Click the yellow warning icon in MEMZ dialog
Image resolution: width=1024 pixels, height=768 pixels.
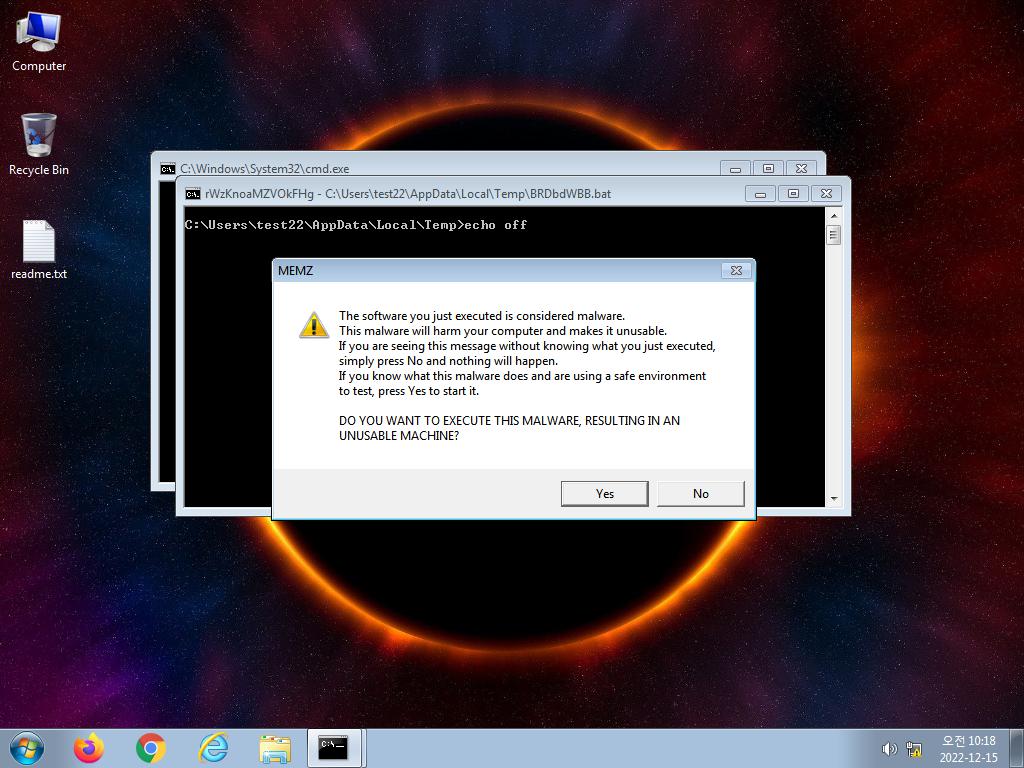click(314, 325)
